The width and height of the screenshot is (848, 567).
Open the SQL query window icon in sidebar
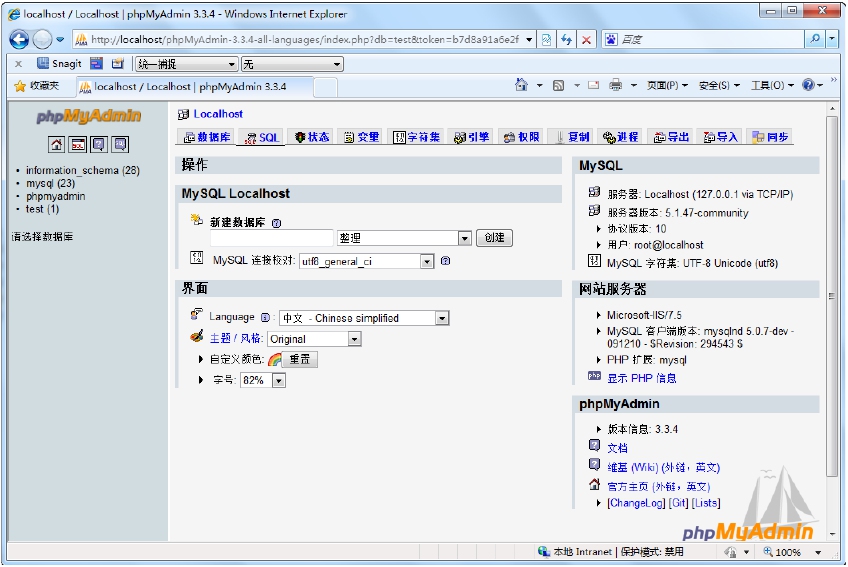(x=78, y=144)
